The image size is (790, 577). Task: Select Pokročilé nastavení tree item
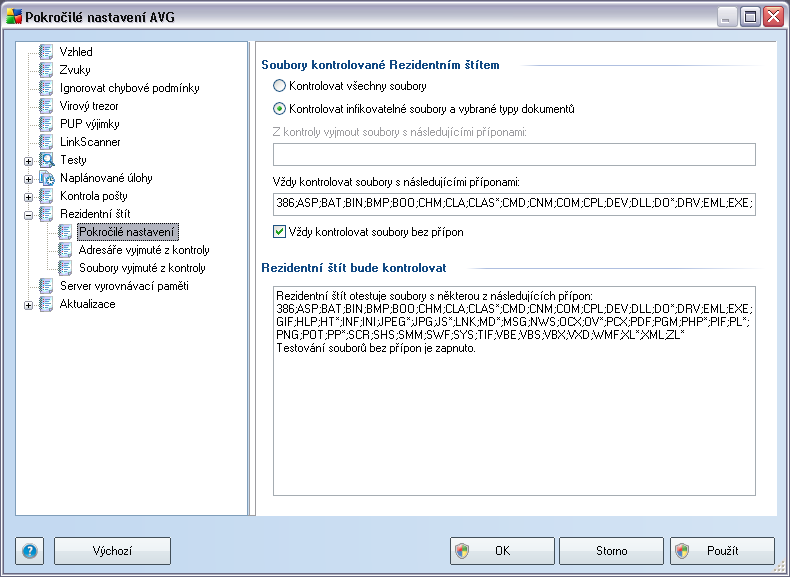pyautogui.click(x=127, y=232)
